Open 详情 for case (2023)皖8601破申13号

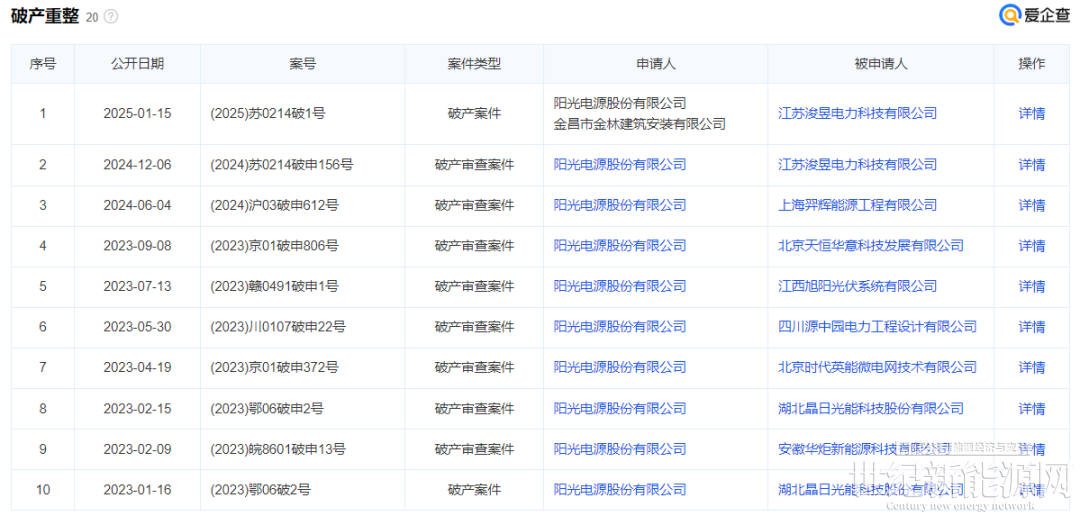[x=1031, y=449]
